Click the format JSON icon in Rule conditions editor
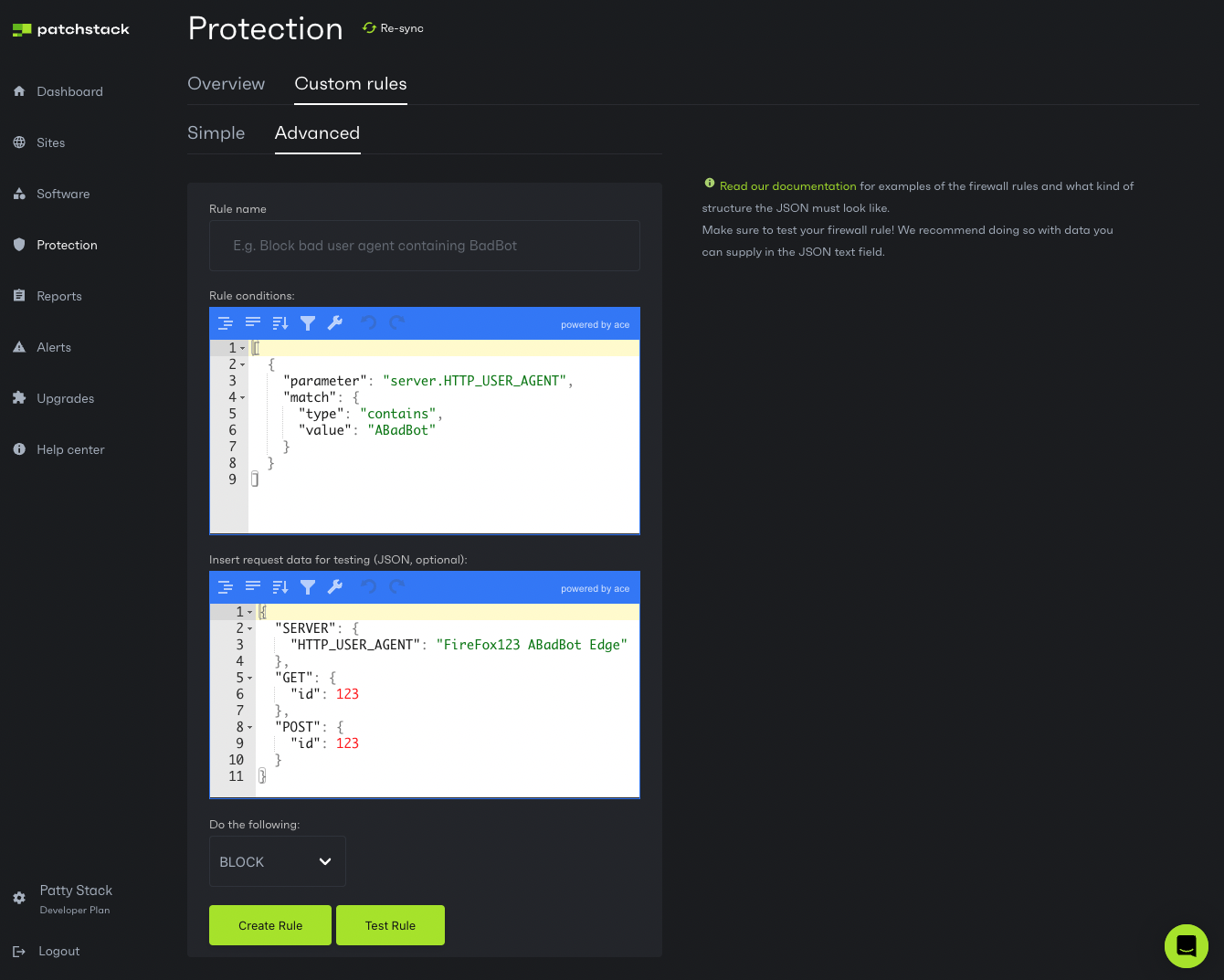This screenshot has width=1224, height=980. pyautogui.click(x=226, y=323)
